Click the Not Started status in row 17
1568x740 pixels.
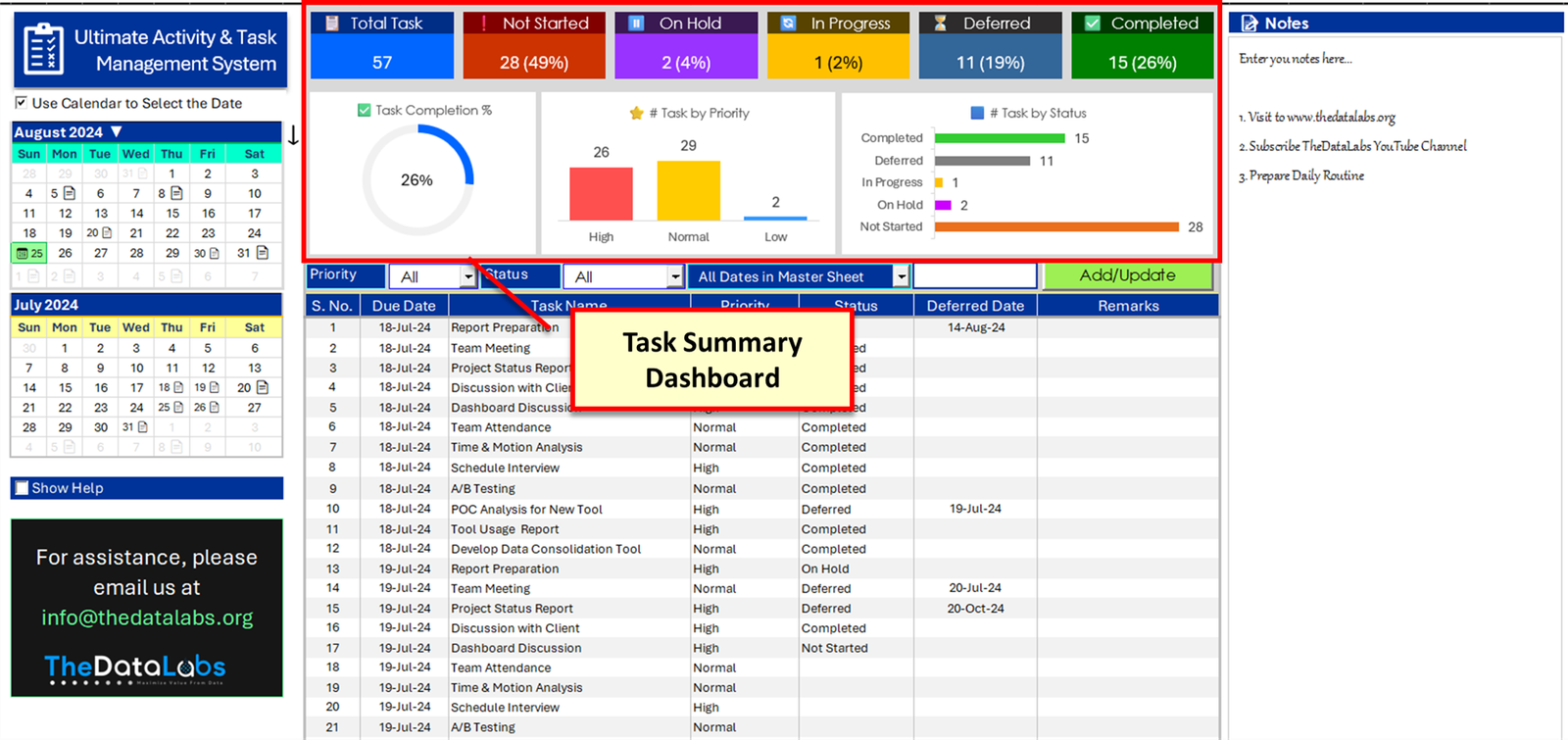pos(835,648)
